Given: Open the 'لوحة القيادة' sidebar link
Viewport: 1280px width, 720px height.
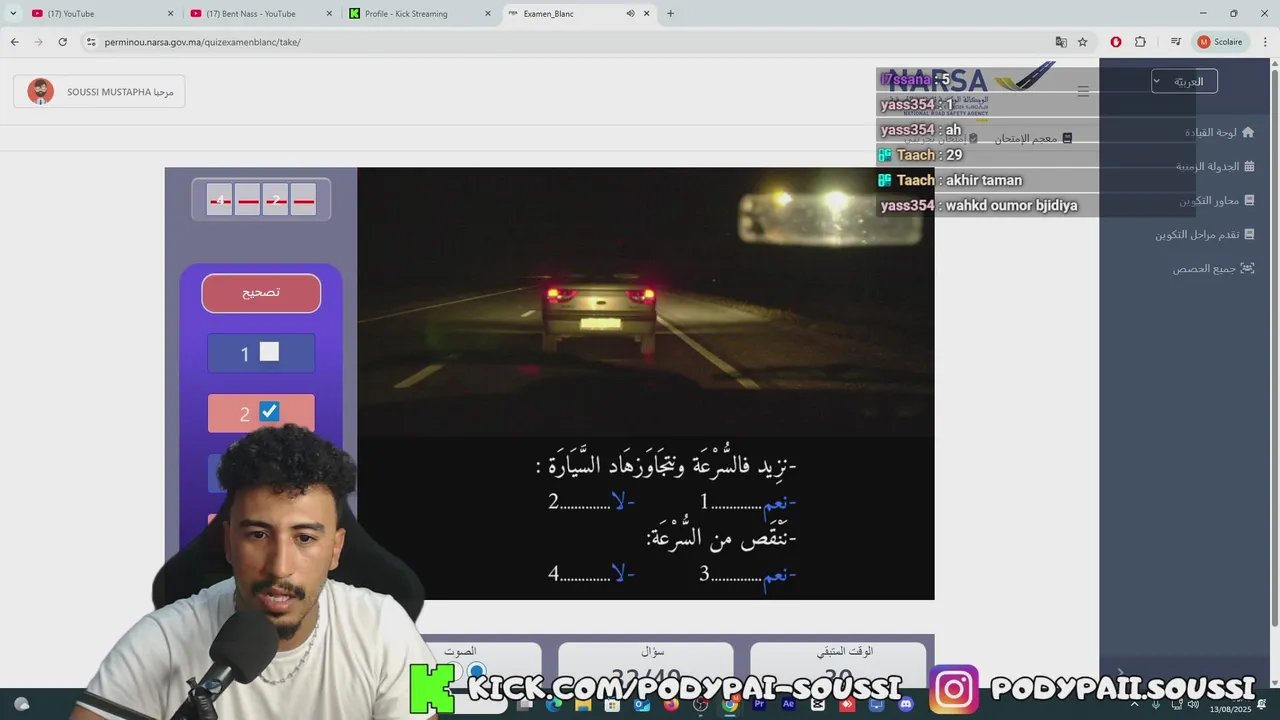Looking at the screenshot, I should 1211,132.
